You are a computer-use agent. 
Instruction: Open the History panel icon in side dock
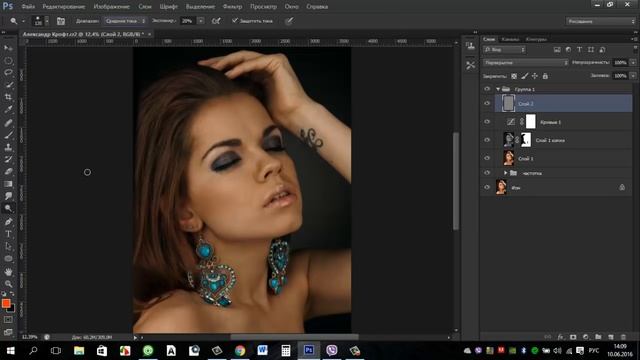coord(471,46)
